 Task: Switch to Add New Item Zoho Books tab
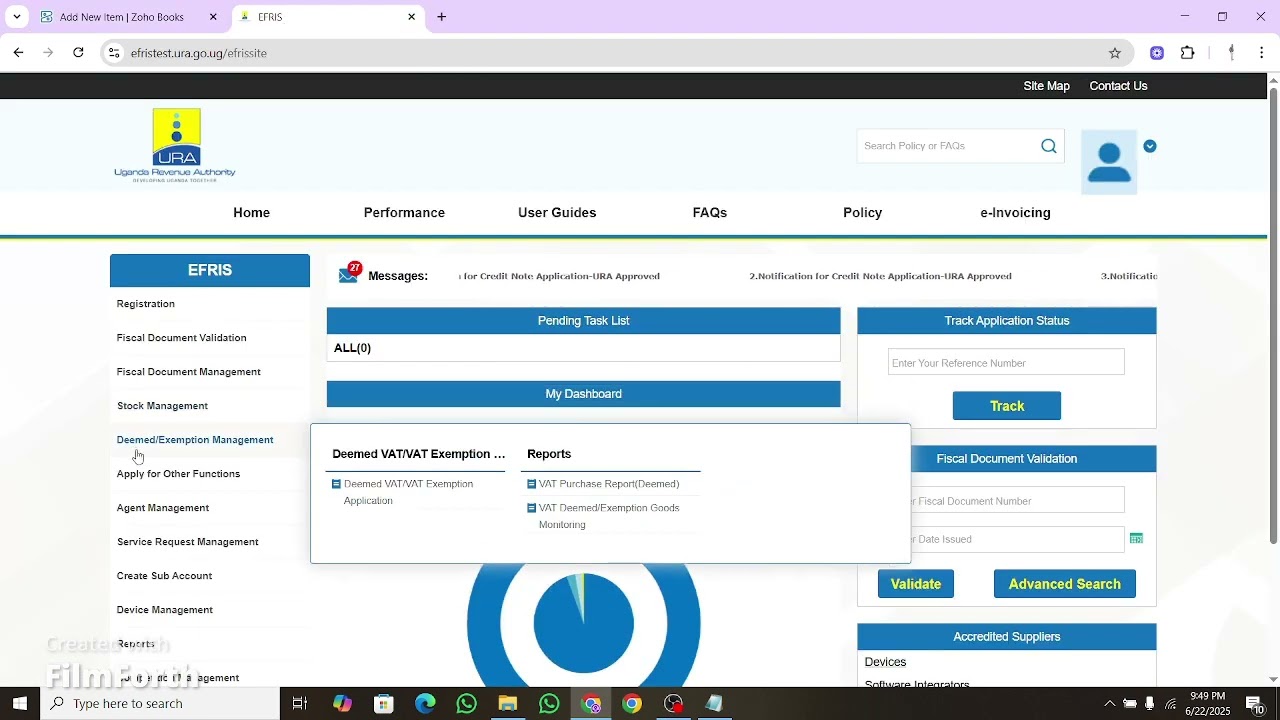[x=130, y=17]
